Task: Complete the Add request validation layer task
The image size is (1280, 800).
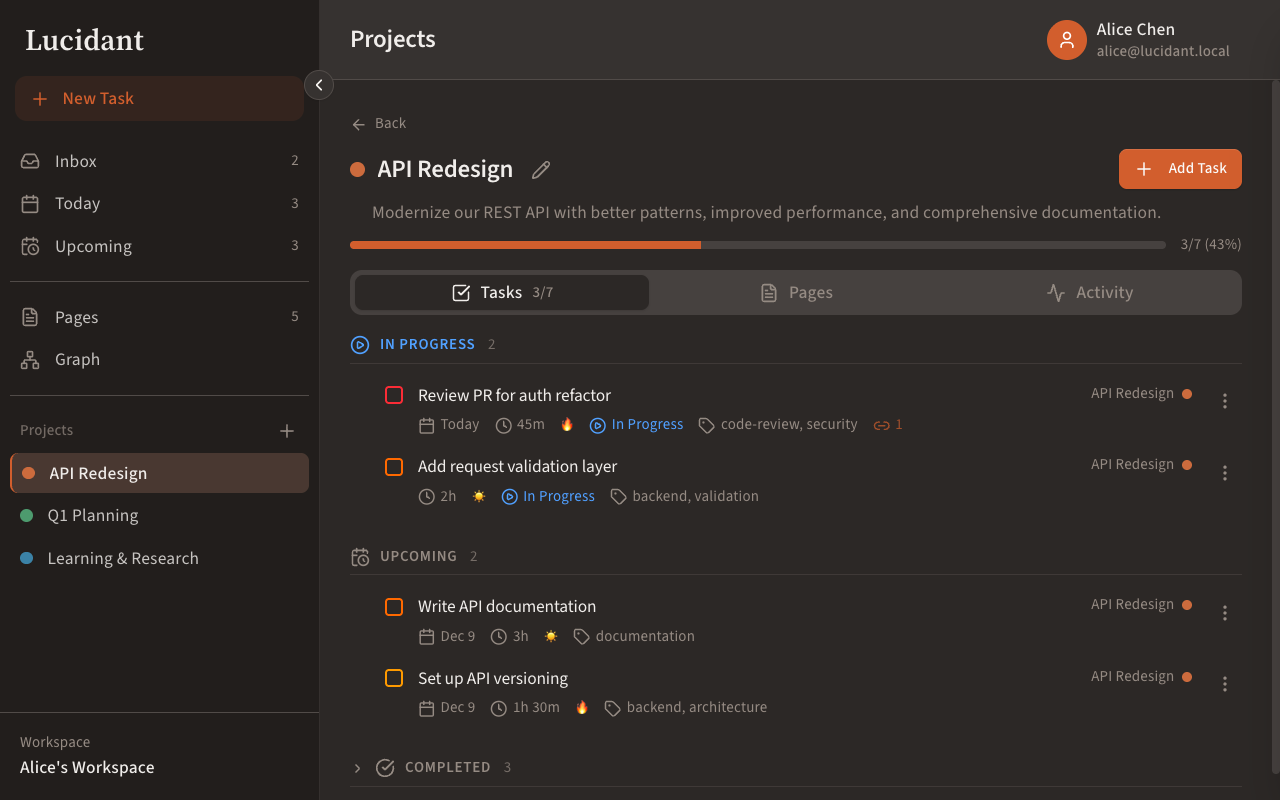Action: 393,466
